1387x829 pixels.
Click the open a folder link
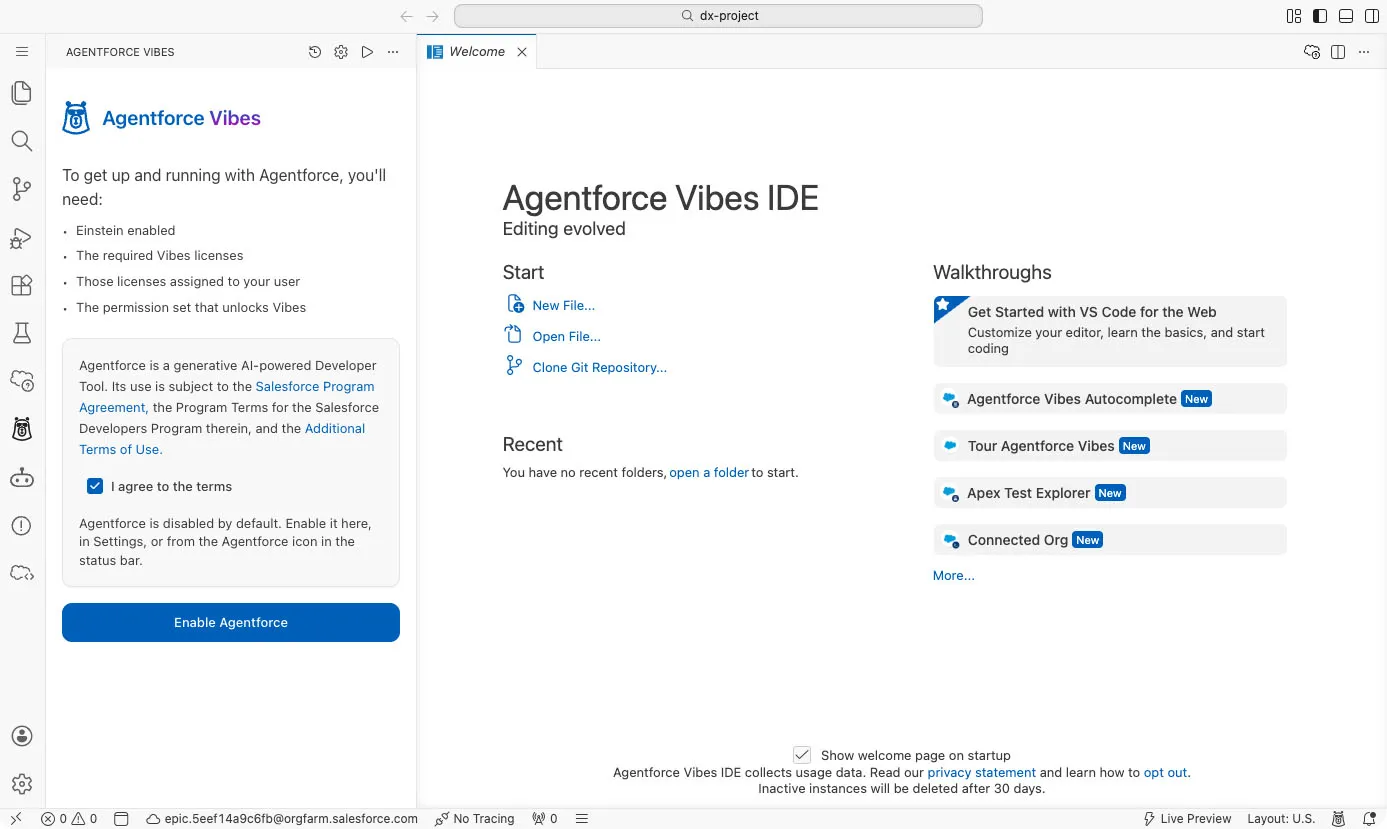tap(709, 472)
